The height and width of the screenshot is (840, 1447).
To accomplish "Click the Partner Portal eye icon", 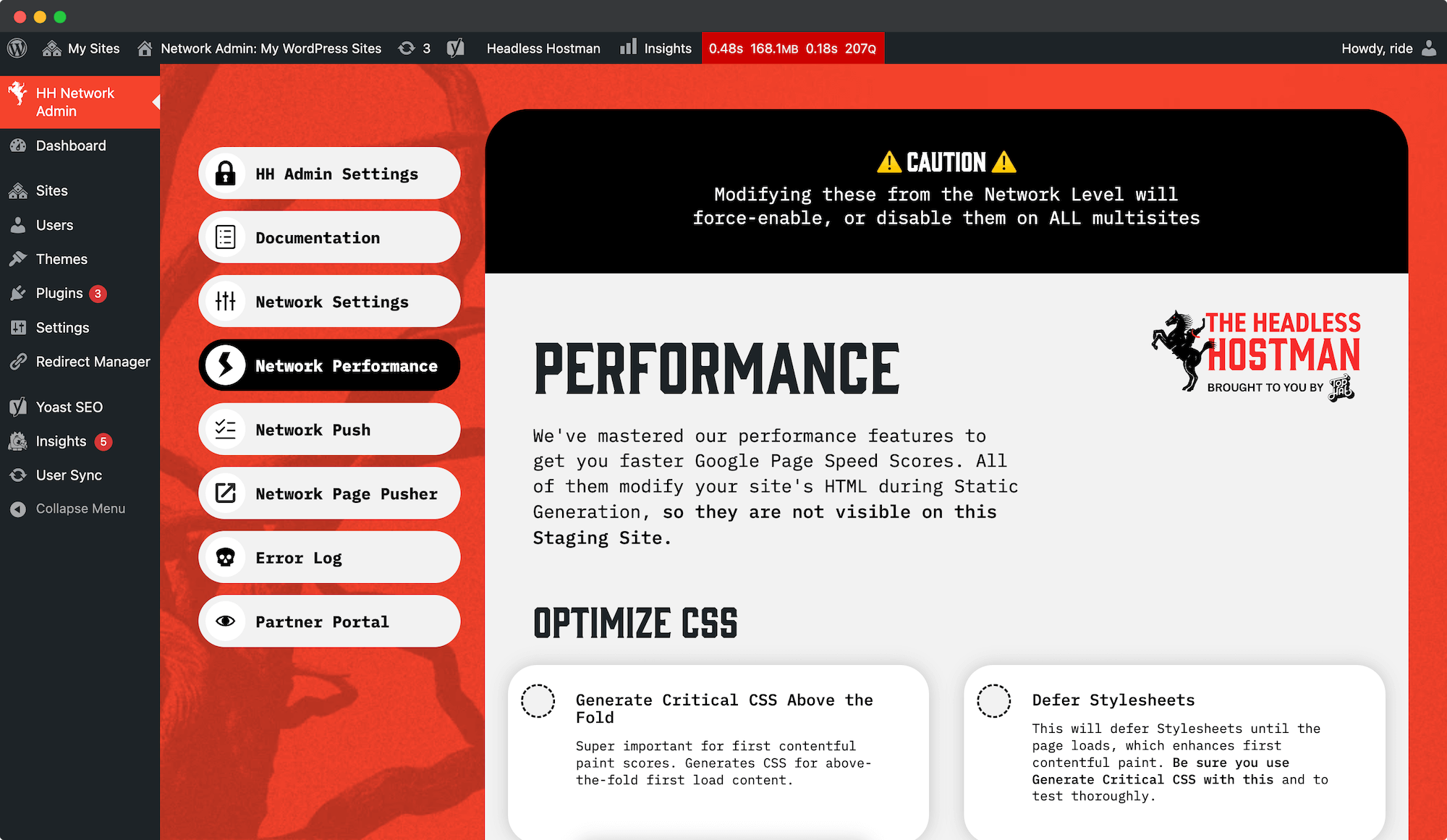I will coord(226,621).
